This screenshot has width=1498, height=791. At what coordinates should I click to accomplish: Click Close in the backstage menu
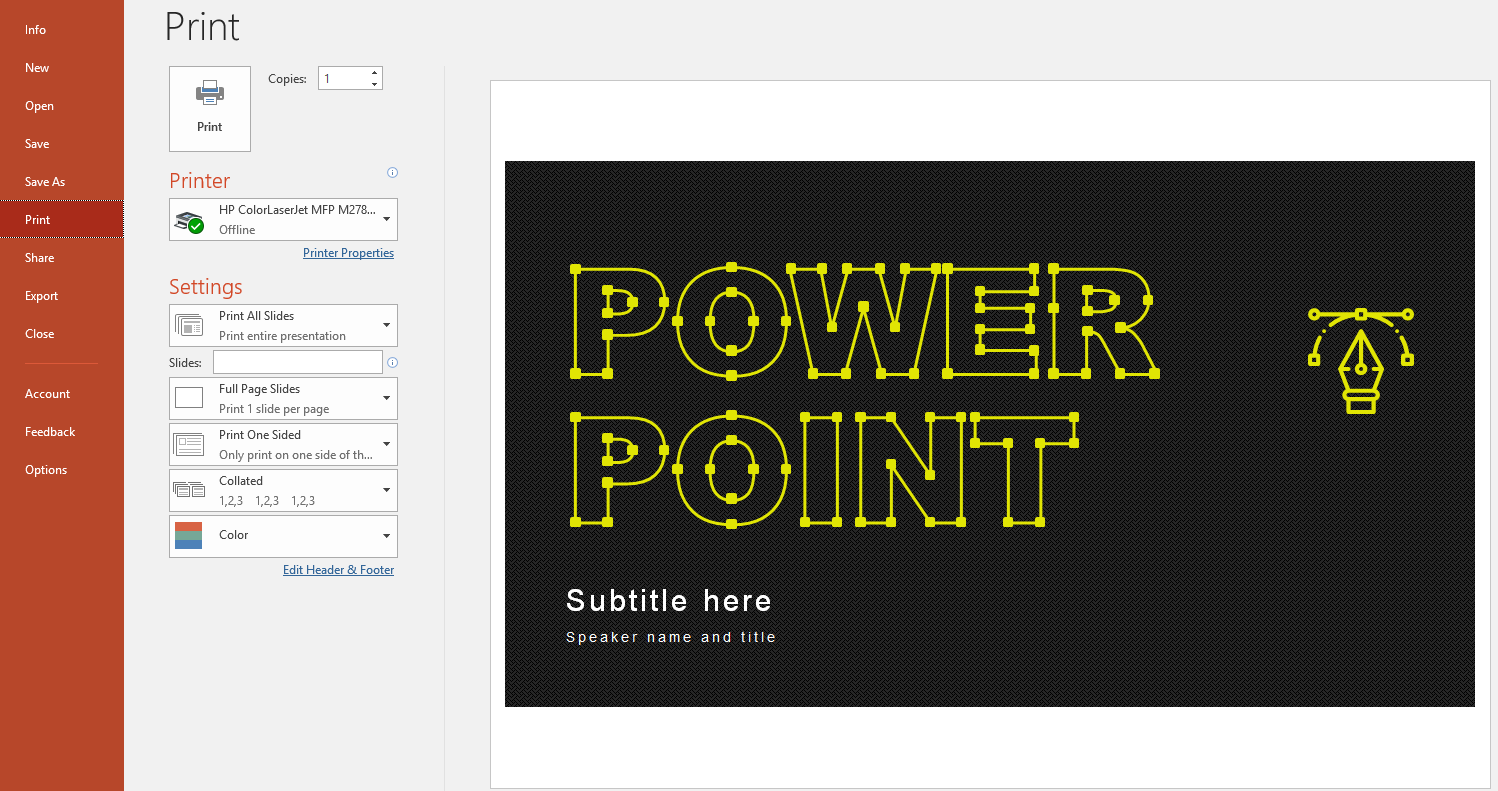(x=62, y=334)
